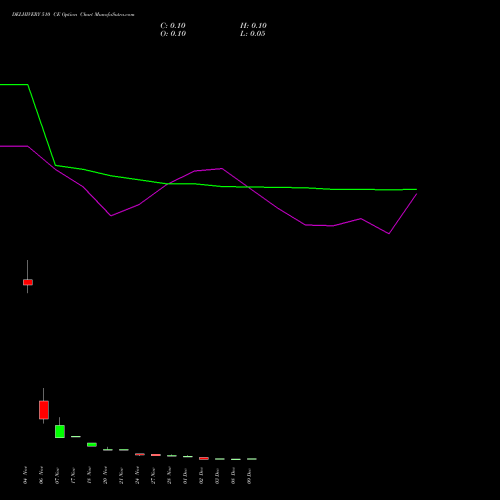Select the green candlestick at 18 Nov
This screenshot has width=500, height=500.
click(x=92, y=445)
